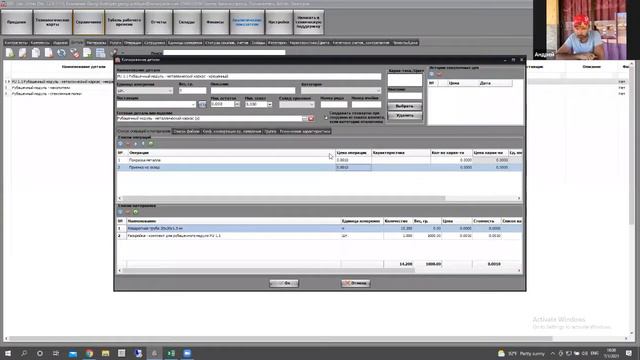
Task: Select material row 2 Разрезка комплект
Action: pyautogui.click(x=319, y=236)
